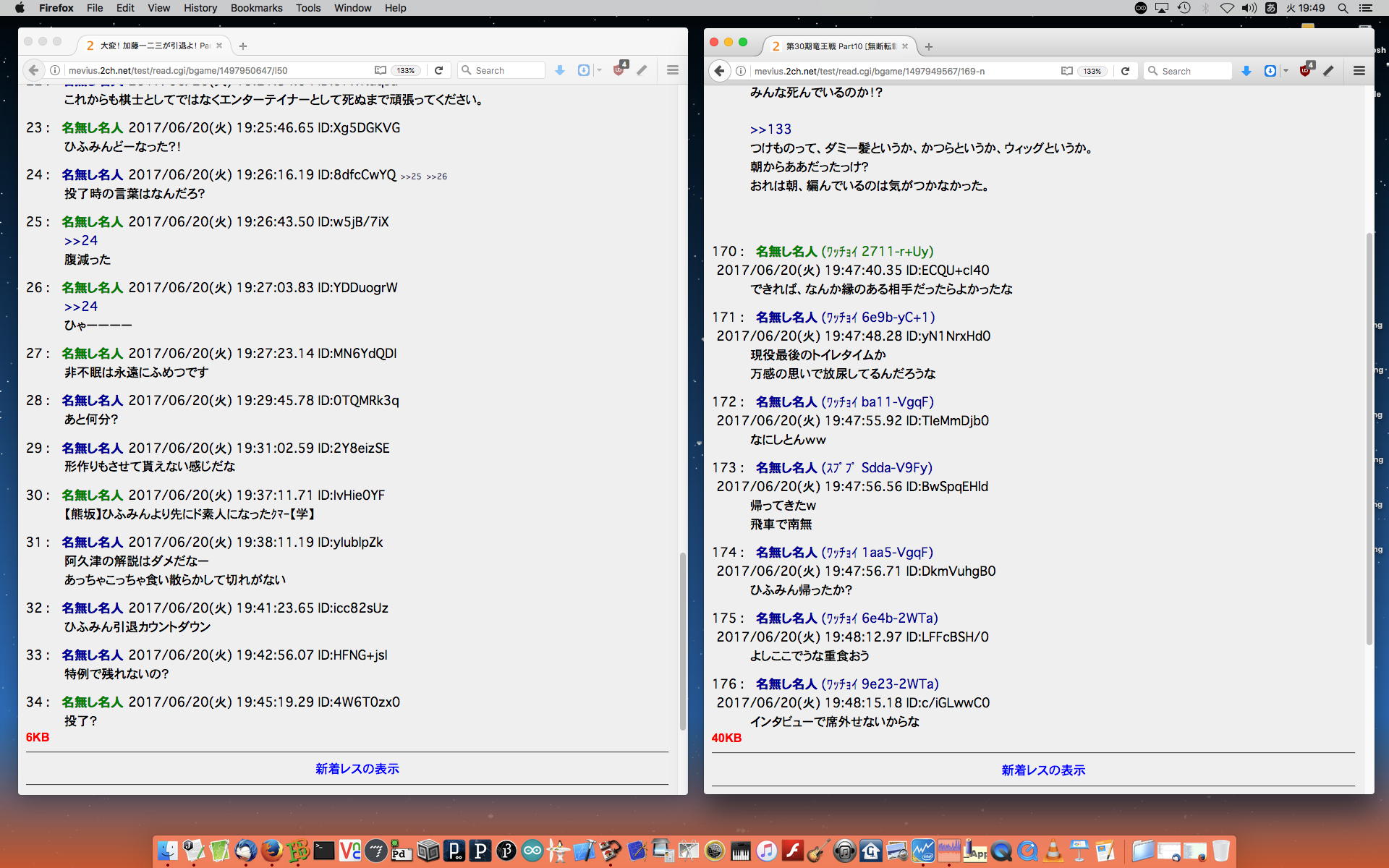This screenshot has height=868, width=1389.
Task: Open reader view in left window
Action: coord(381,70)
